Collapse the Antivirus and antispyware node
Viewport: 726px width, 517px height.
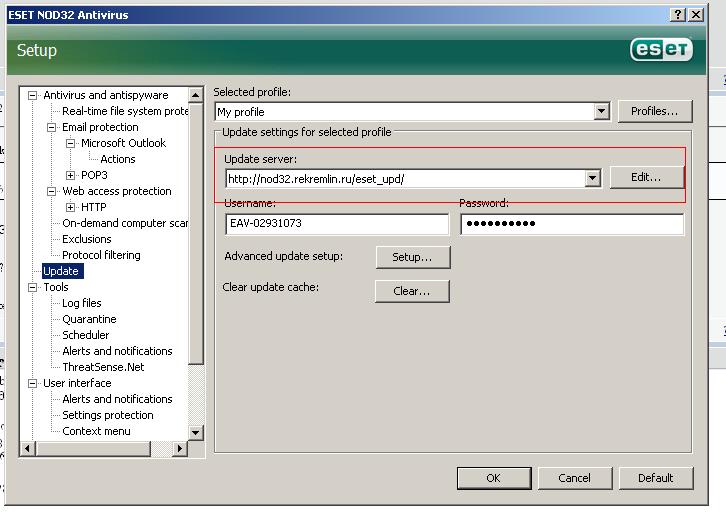[32, 95]
